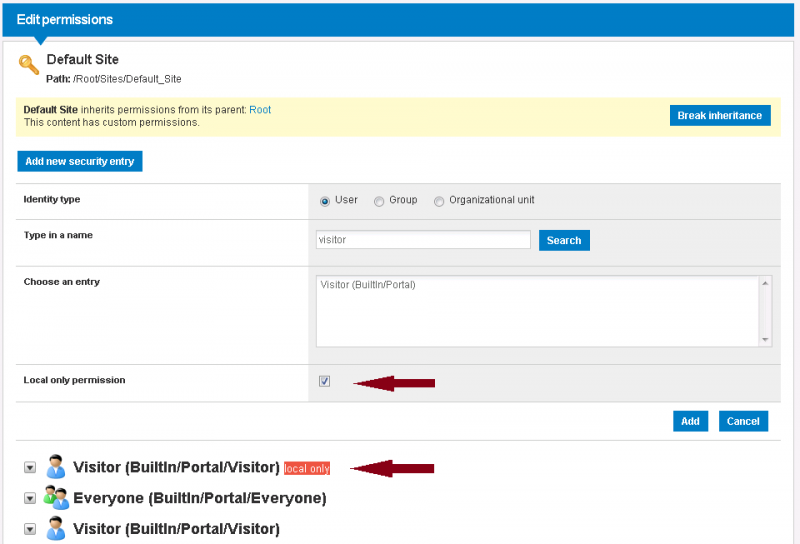The image size is (800, 544).
Task: Focus the Type in a name field
Action: pos(423,240)
